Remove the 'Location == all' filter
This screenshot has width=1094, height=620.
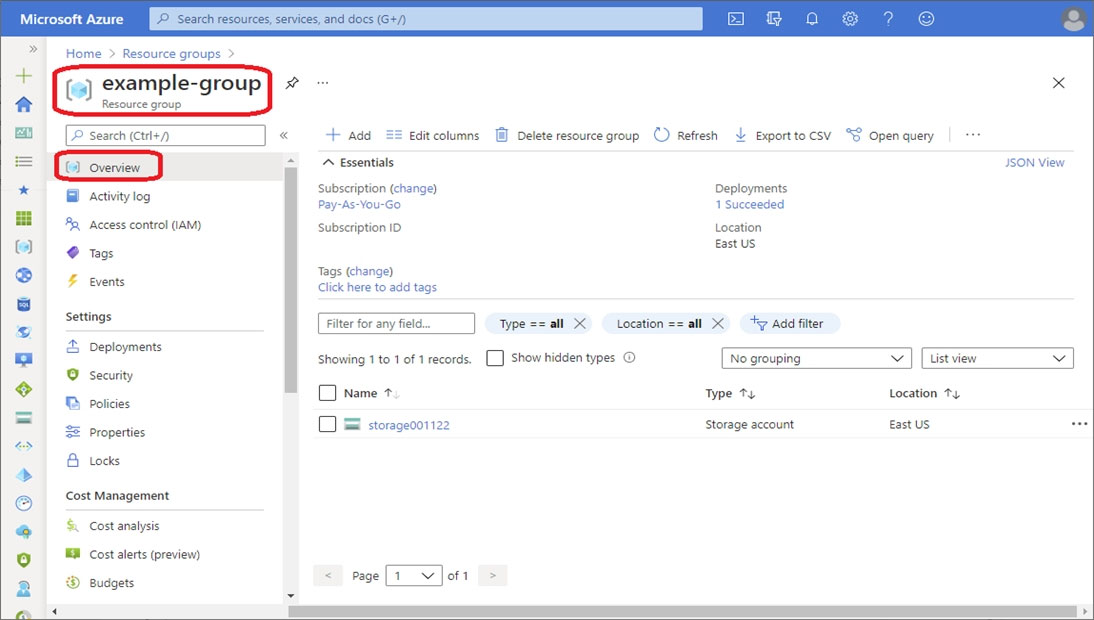[717, 324]
